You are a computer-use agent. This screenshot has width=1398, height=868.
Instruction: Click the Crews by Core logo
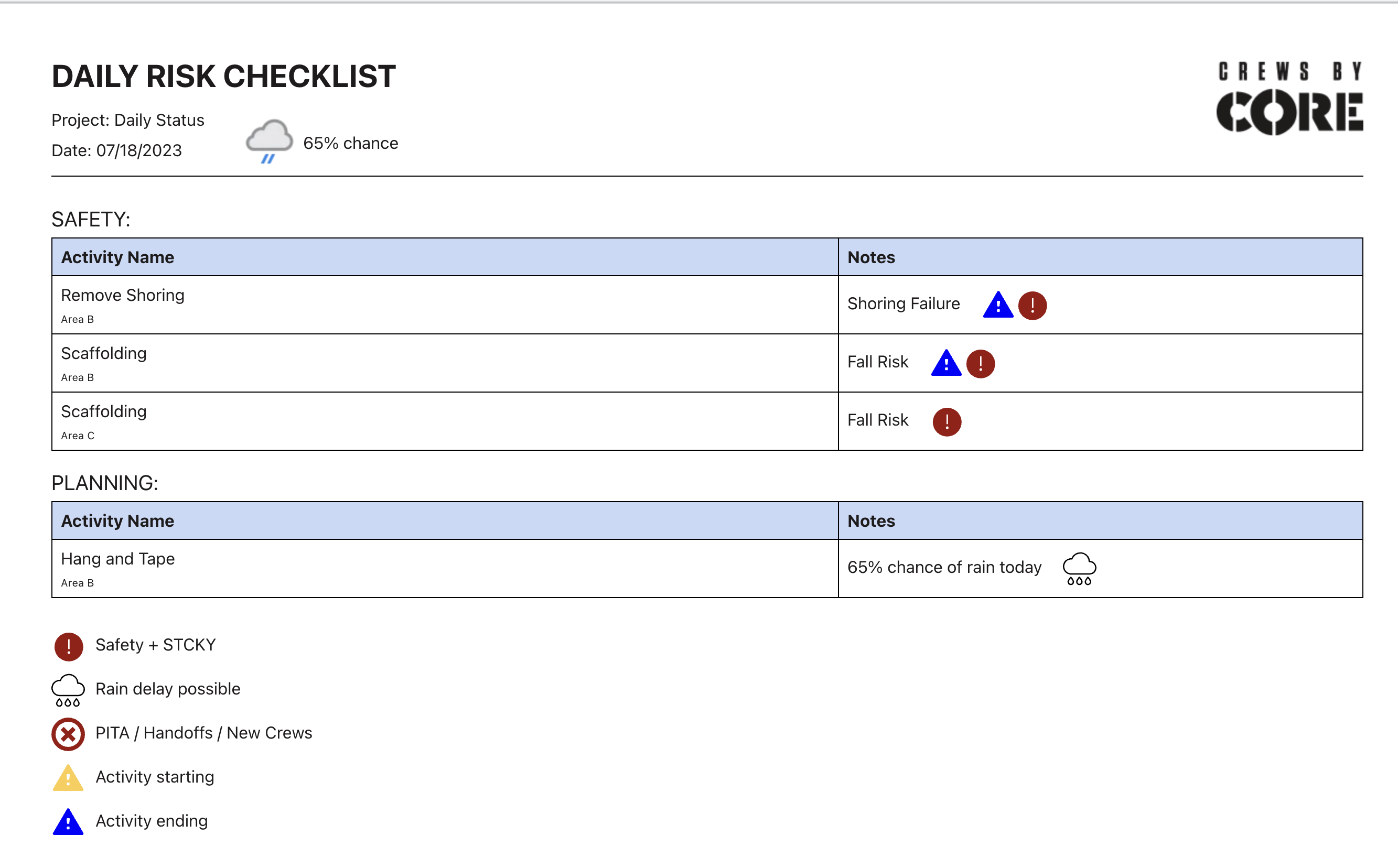pos(1289,98)
